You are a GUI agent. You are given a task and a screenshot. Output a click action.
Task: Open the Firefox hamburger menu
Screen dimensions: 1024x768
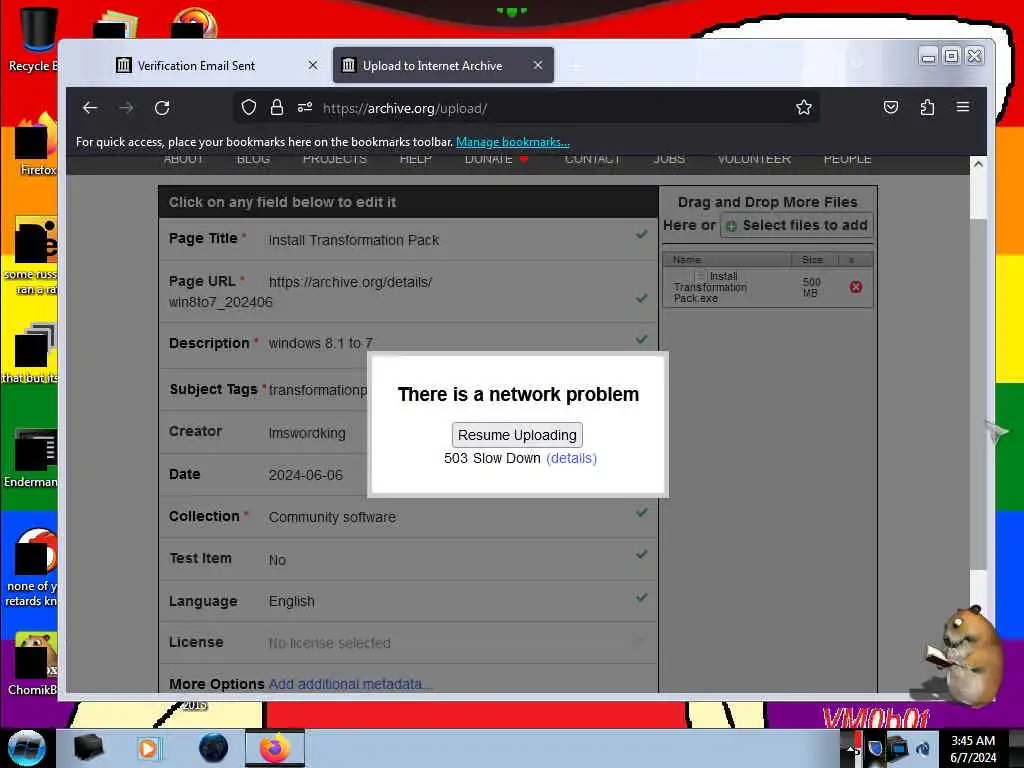click(963, 107)
